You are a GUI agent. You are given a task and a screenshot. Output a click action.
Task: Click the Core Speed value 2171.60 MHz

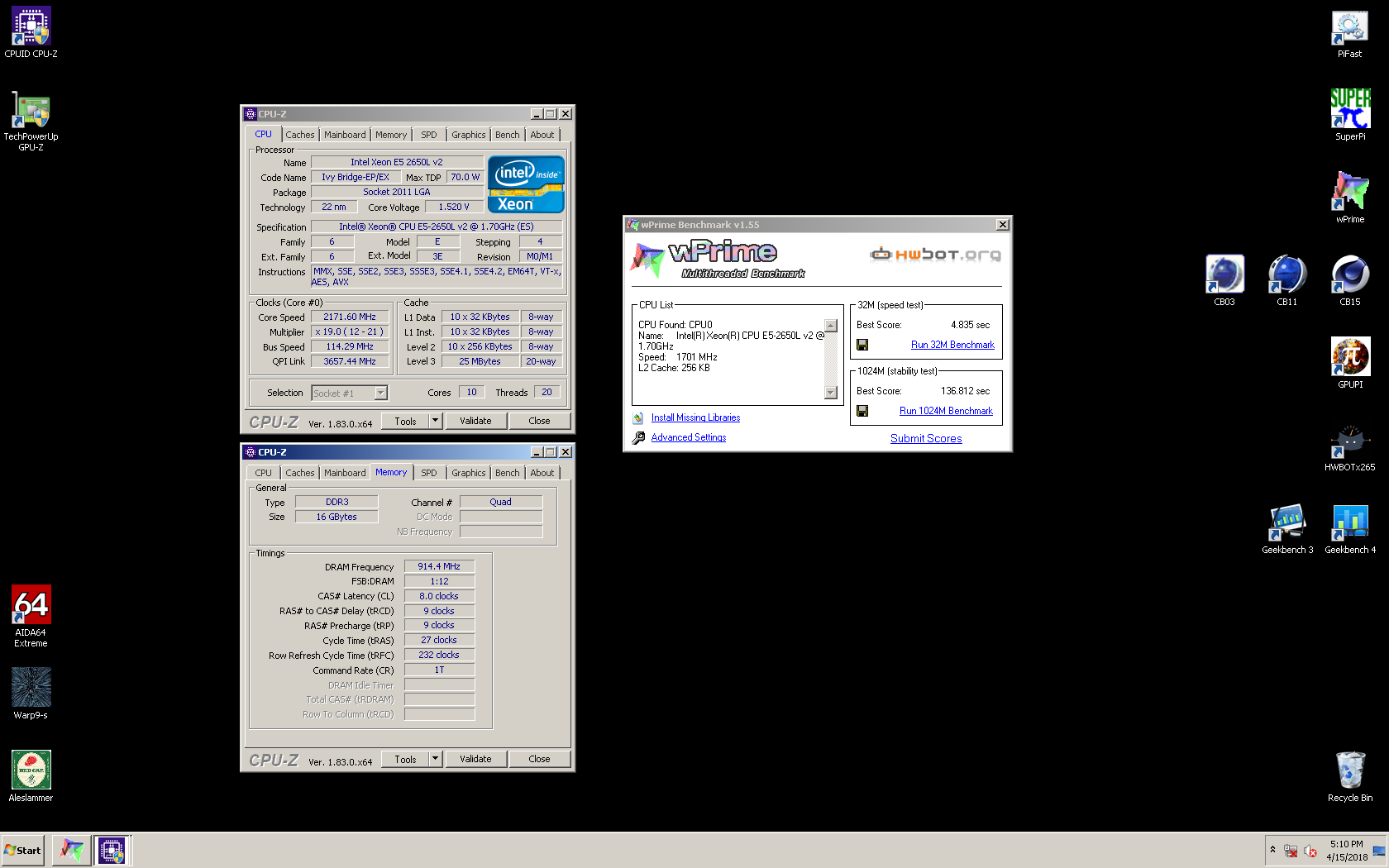pyautogui.click(x=350, y=317)
